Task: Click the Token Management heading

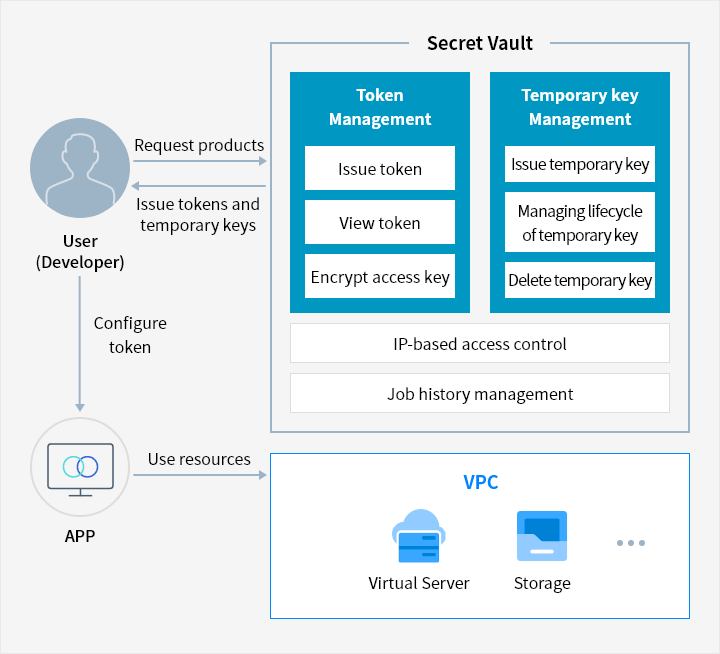Action: coord(380,107)
